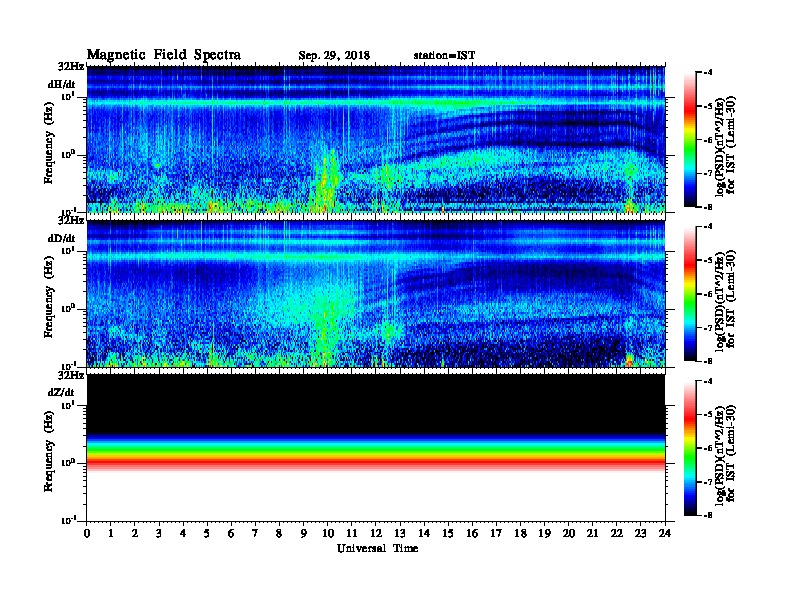Image resolution: width=792 pixels, height=612 pixels.
Task: Click the log(PSD) legend title beside dZ/dt panel
Action: point(725,454)
